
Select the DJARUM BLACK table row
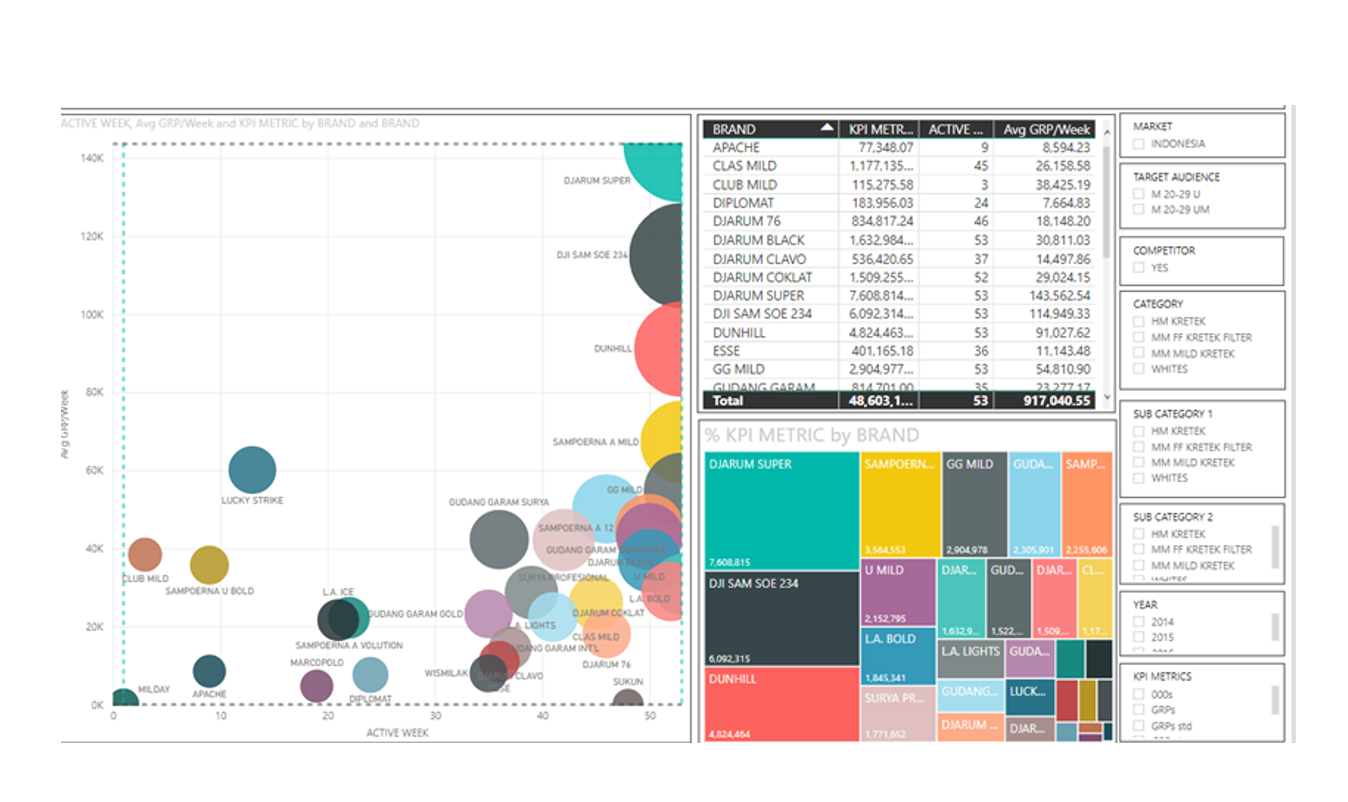coord(900,240)
